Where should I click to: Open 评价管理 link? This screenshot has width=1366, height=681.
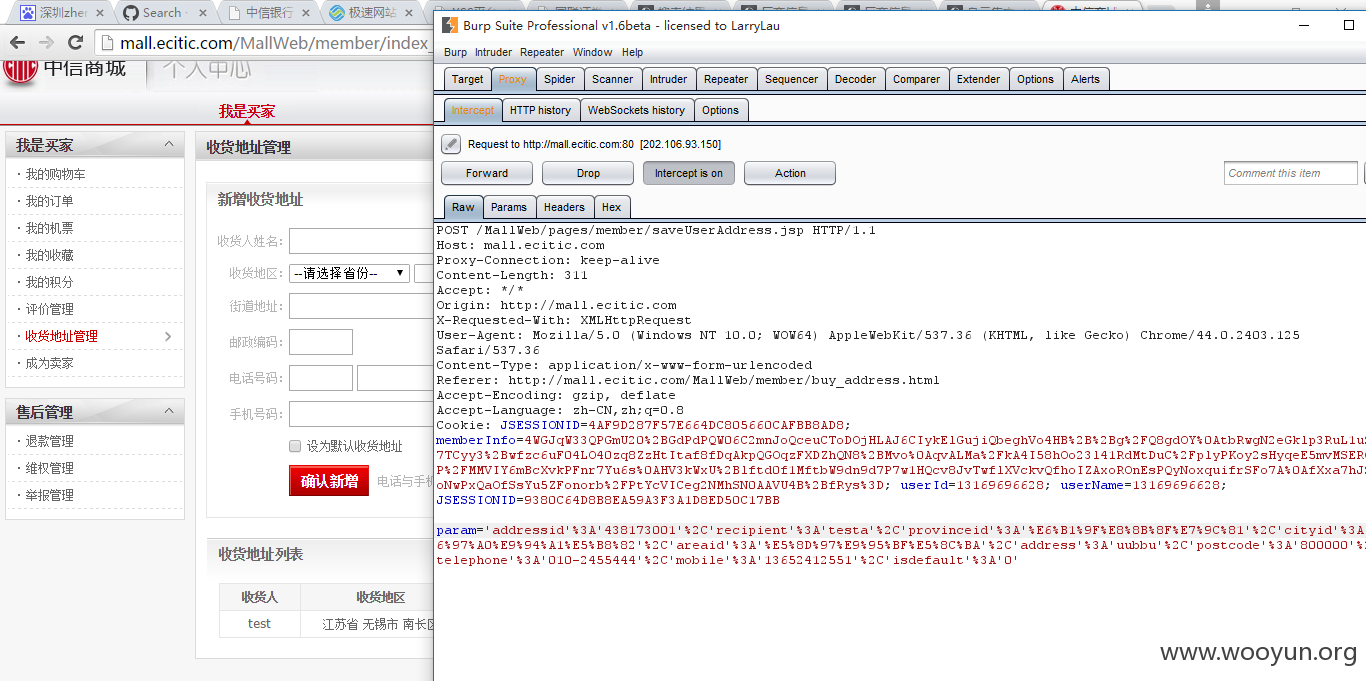coord(49,309)
